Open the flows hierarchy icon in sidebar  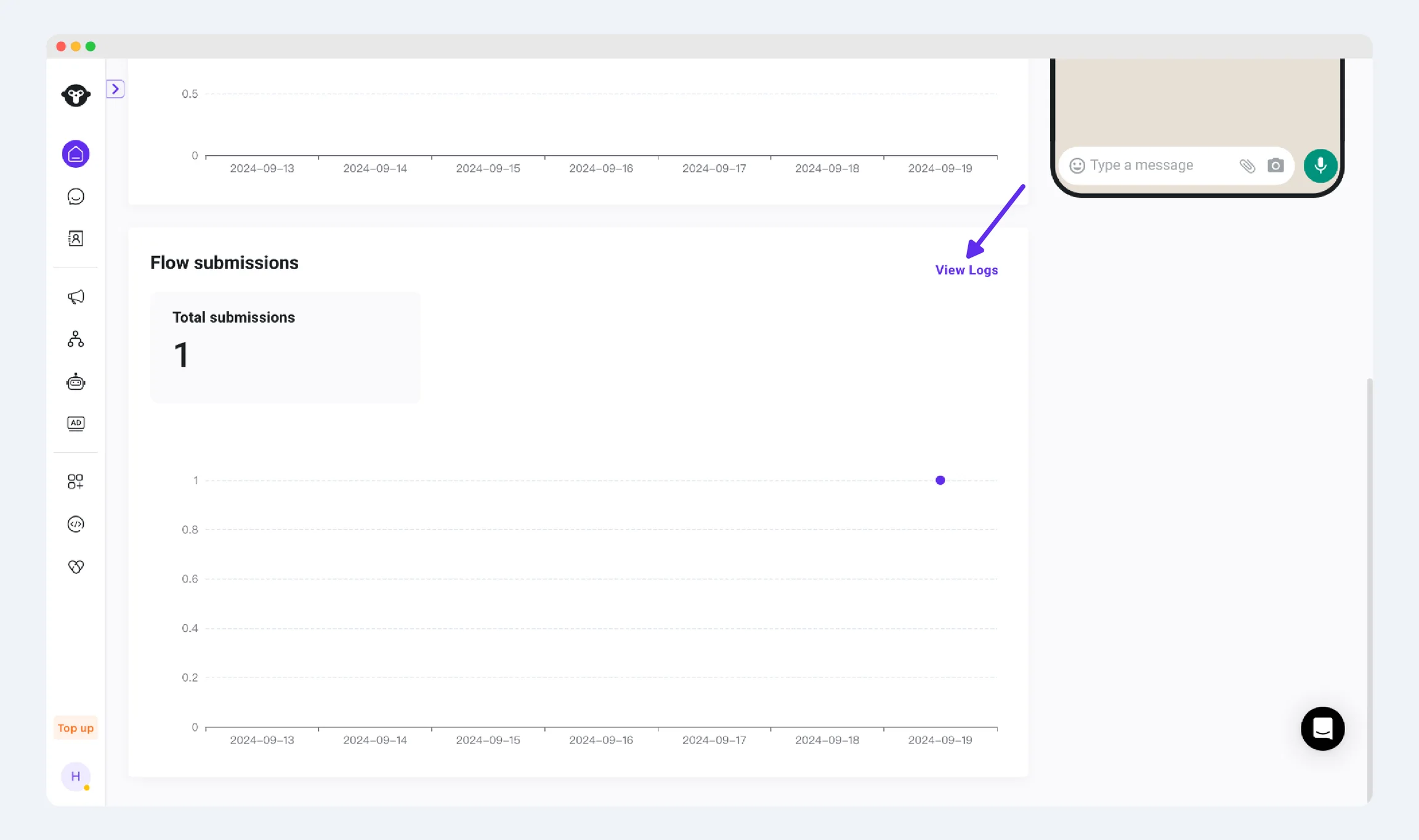[x=76, y=339]
